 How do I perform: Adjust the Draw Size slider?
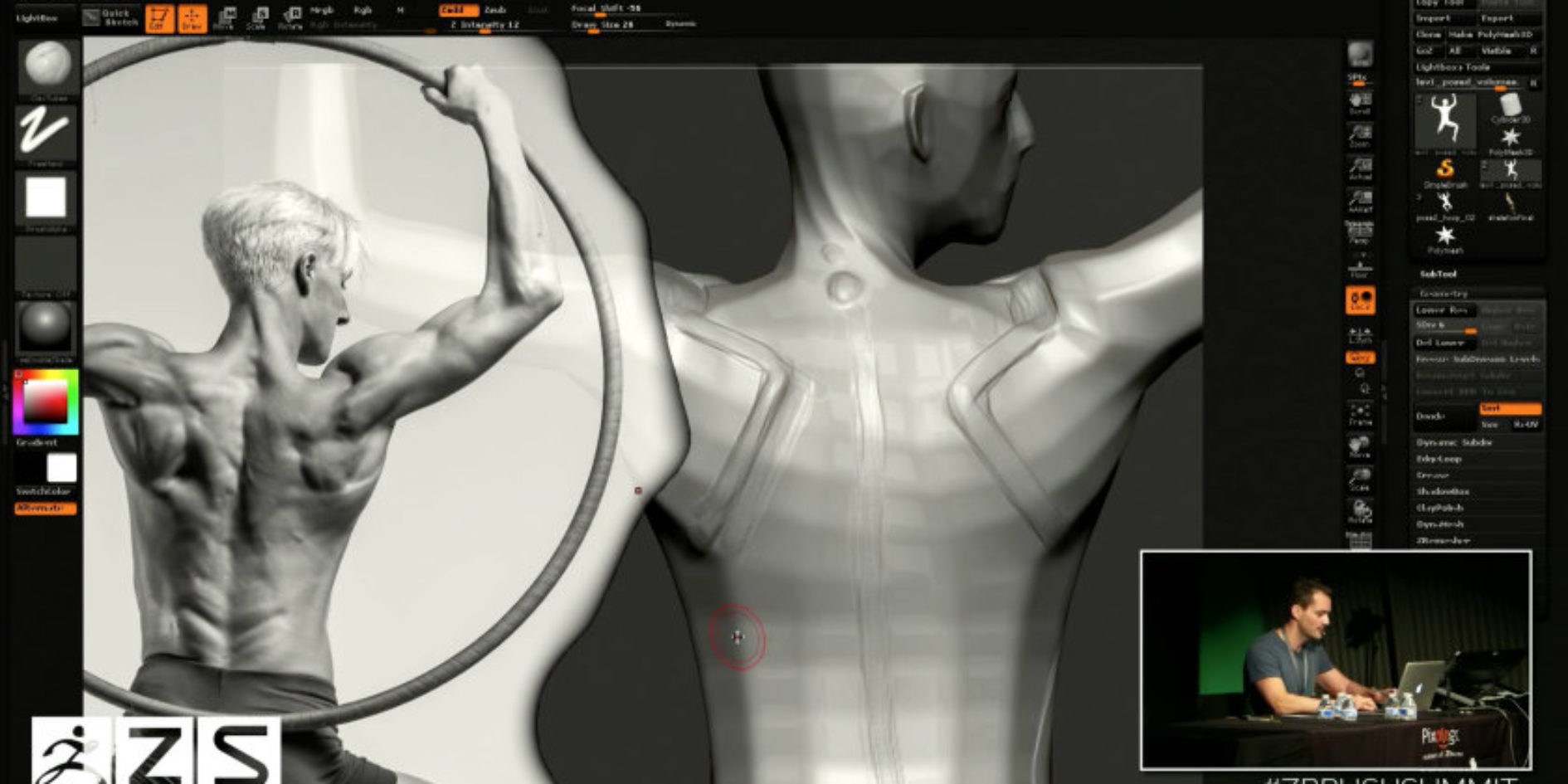[x=614, y=25]
